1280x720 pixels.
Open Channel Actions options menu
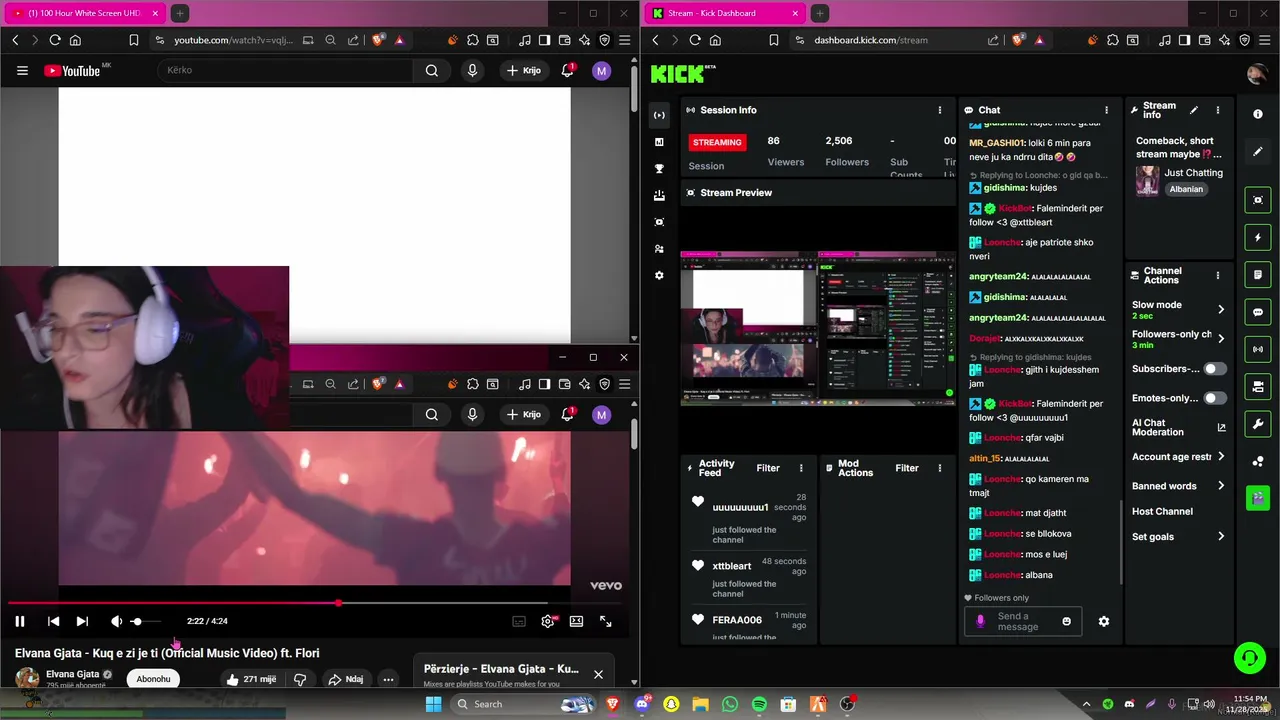click(1217, 275)
